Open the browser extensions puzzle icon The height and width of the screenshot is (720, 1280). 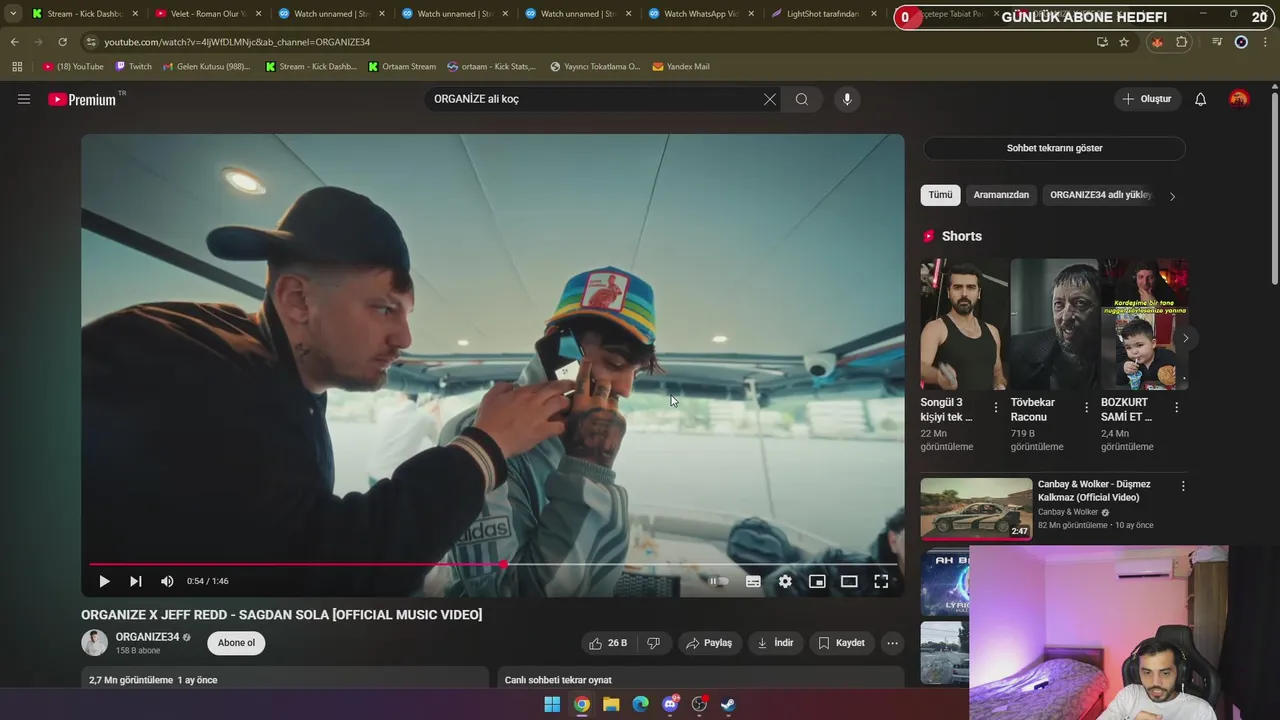click(x=1182, y=42)
